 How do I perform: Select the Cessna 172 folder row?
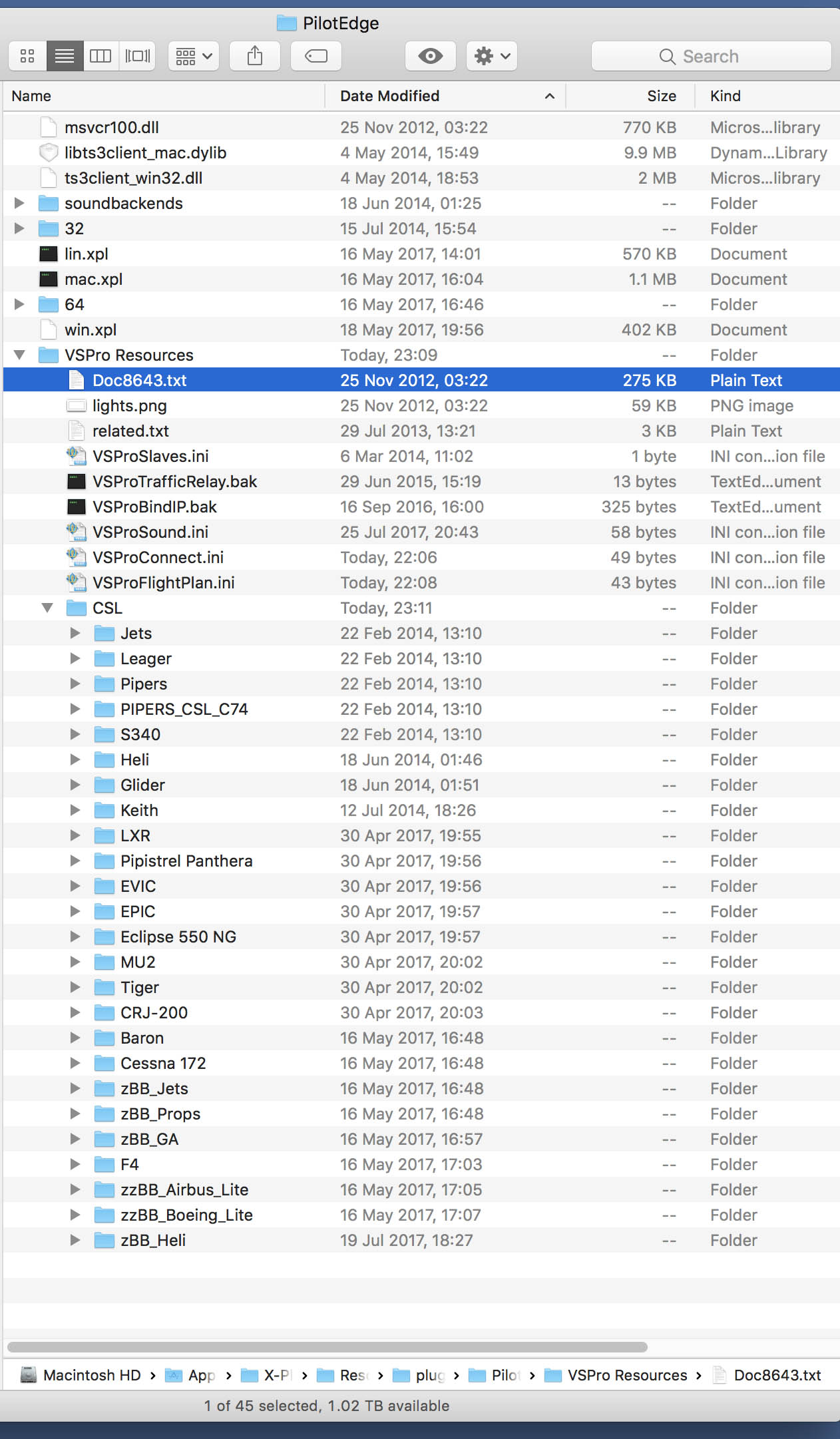point(421,1063)
